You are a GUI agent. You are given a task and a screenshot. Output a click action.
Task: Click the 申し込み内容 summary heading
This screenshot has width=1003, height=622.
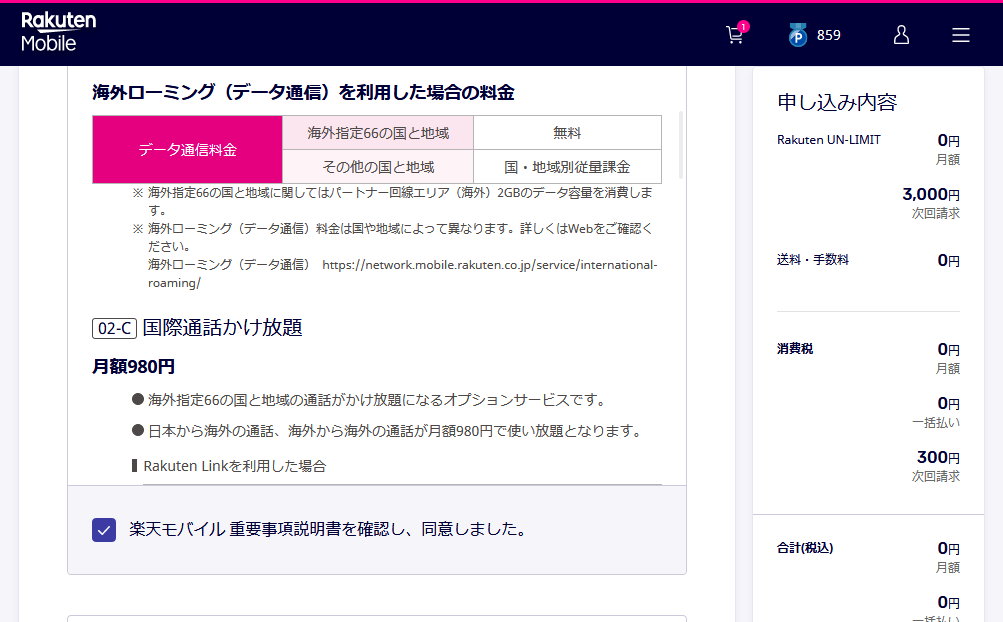837,102
